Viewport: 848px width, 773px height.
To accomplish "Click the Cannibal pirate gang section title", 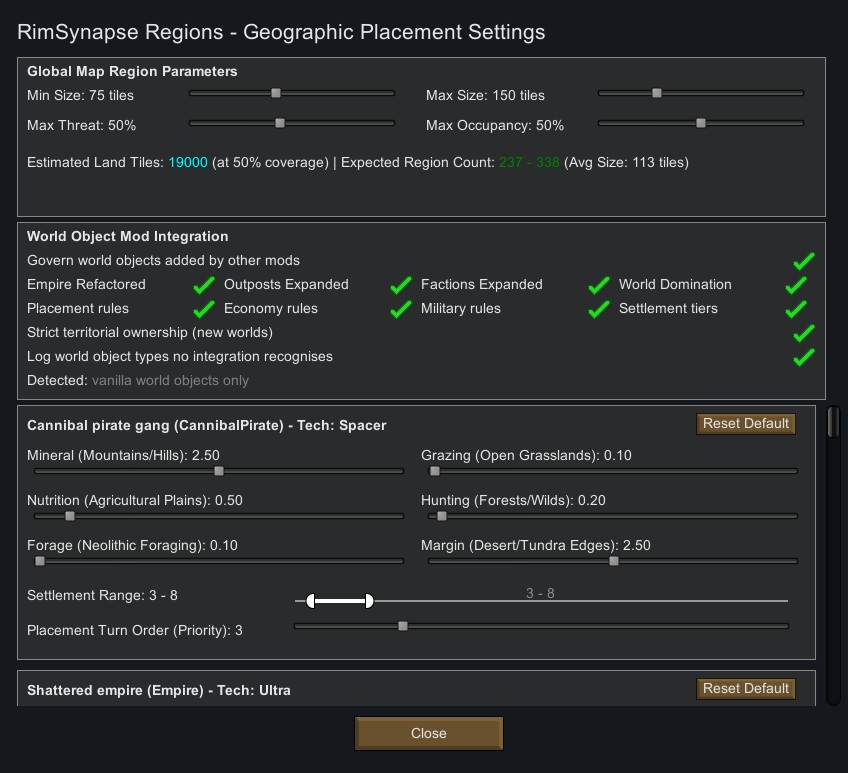I will pos(207,425).
